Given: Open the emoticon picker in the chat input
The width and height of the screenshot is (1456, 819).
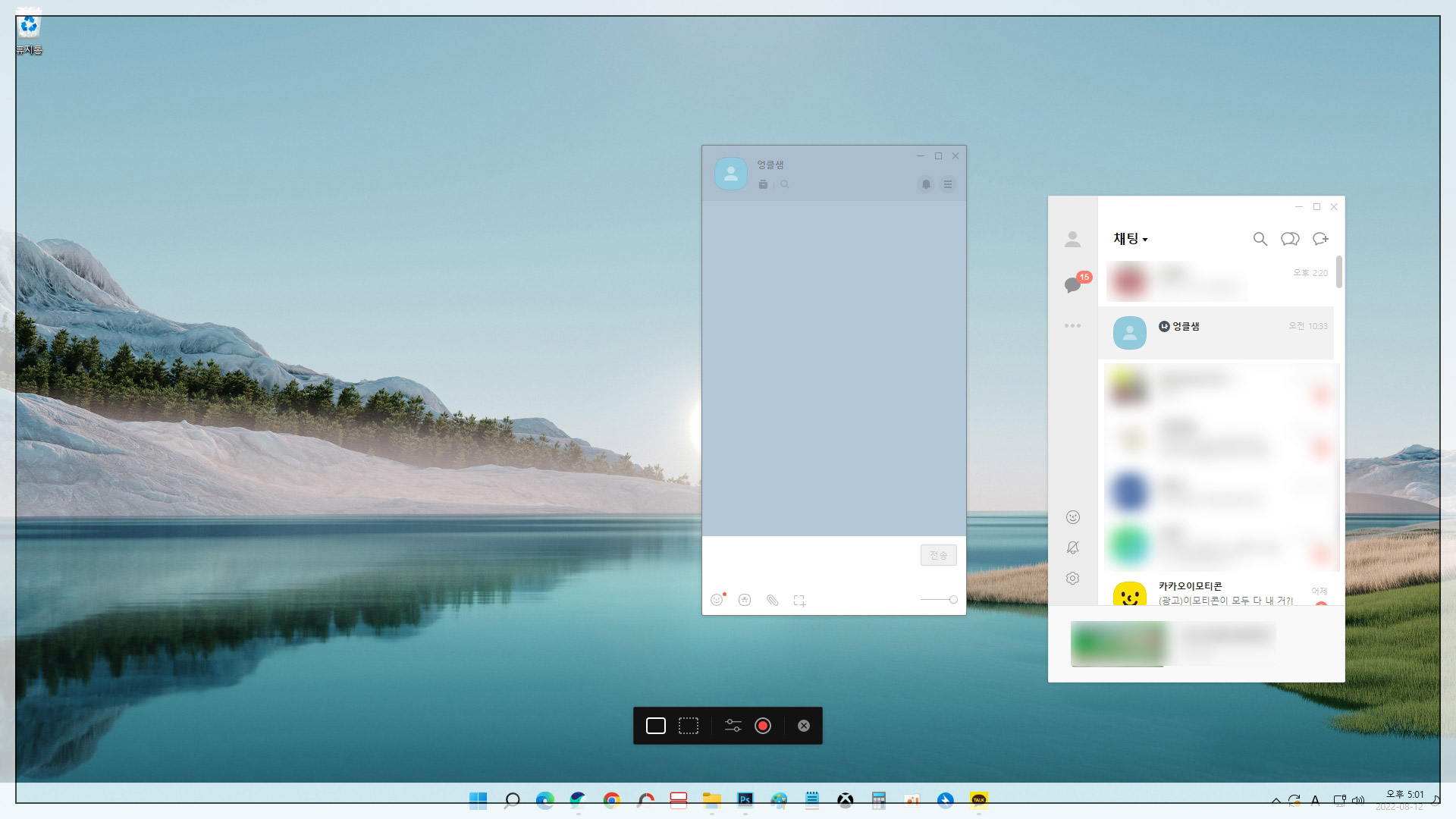Looking at the screenshot, I should (x=717, y=600).
